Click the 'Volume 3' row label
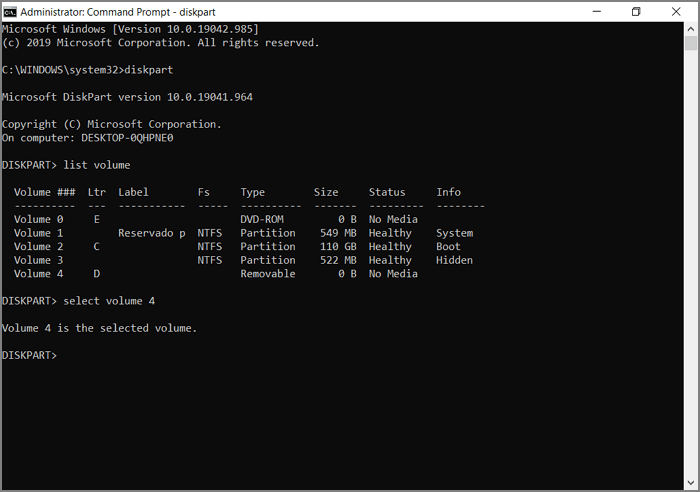700x492 pixels. [x=38, y=260]
